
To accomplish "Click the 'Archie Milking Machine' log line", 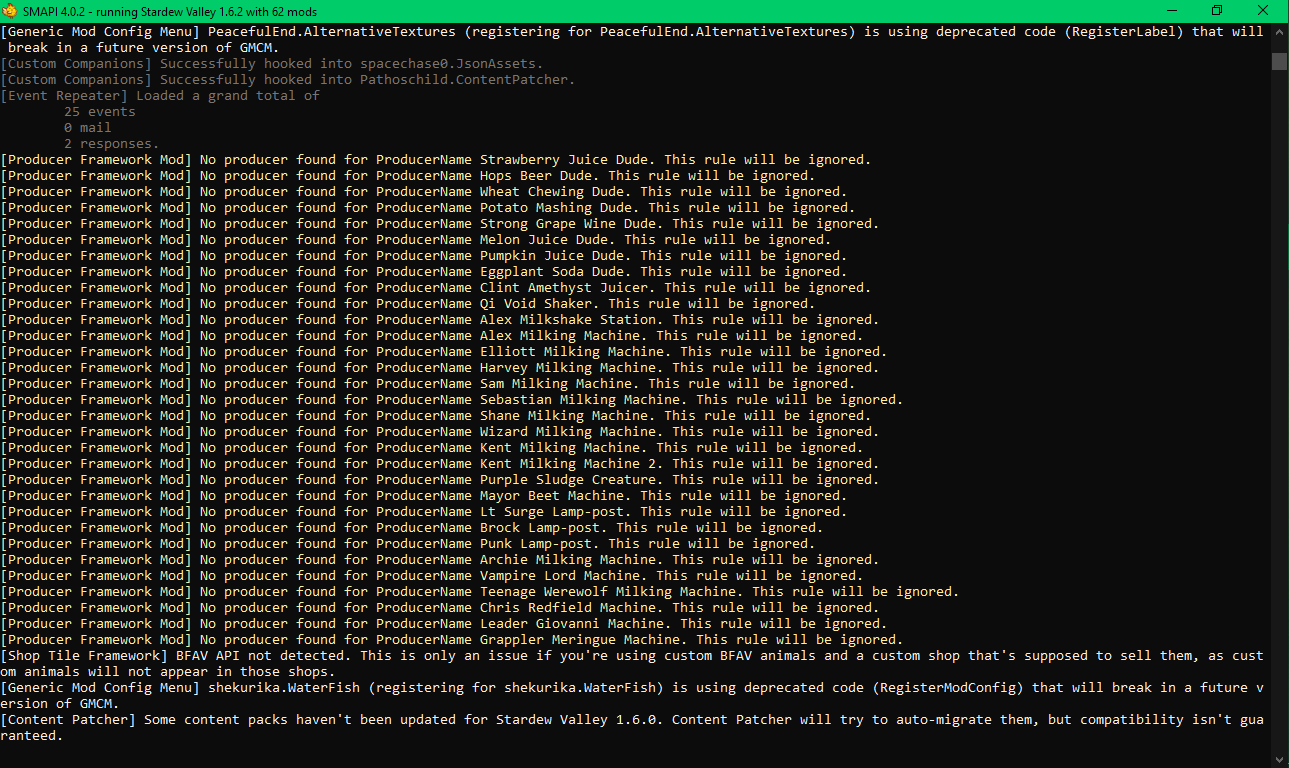I will (x=440, y=560).
